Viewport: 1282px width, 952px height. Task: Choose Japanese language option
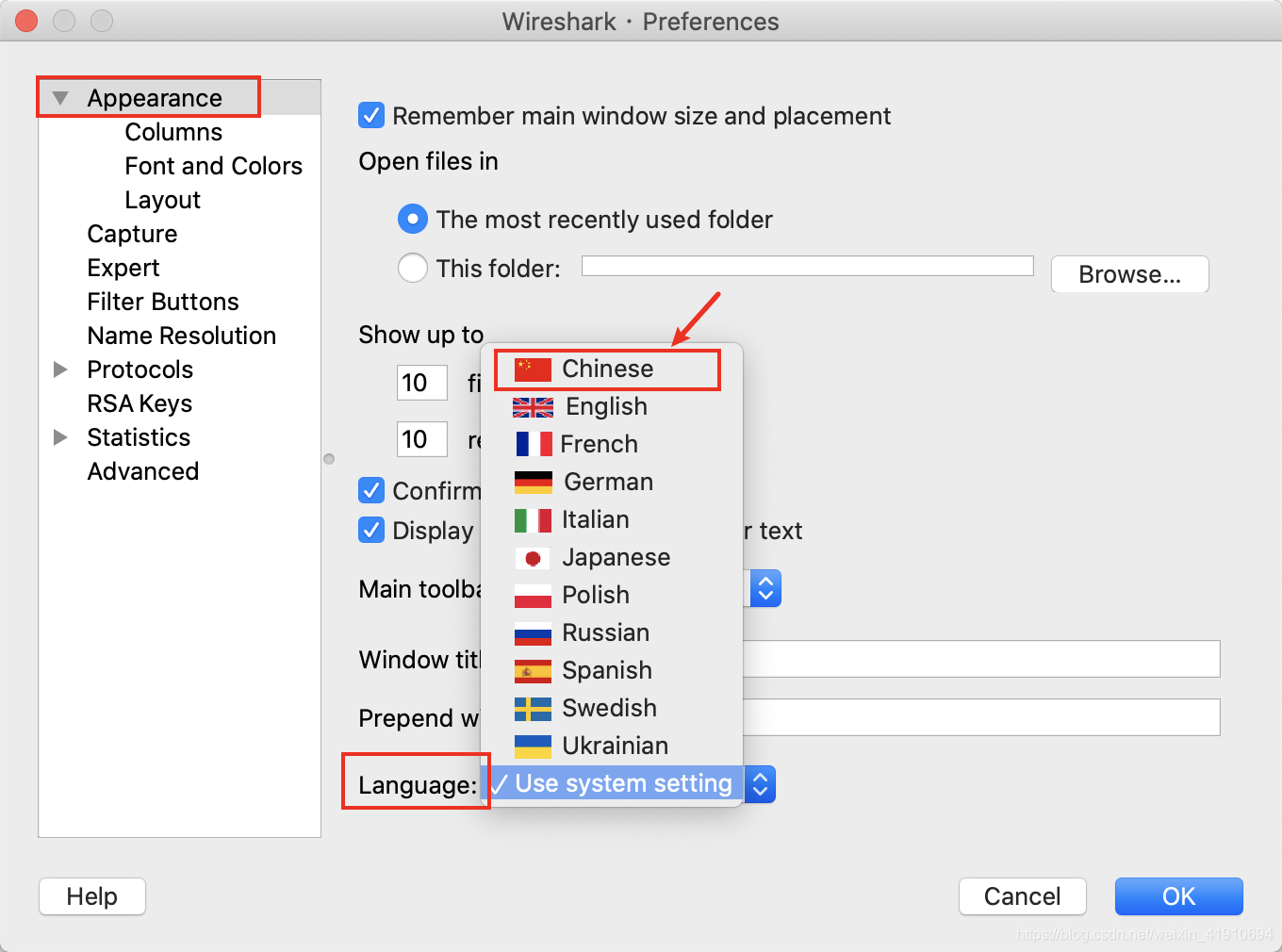pyautogui.click(x=612, y=557)
